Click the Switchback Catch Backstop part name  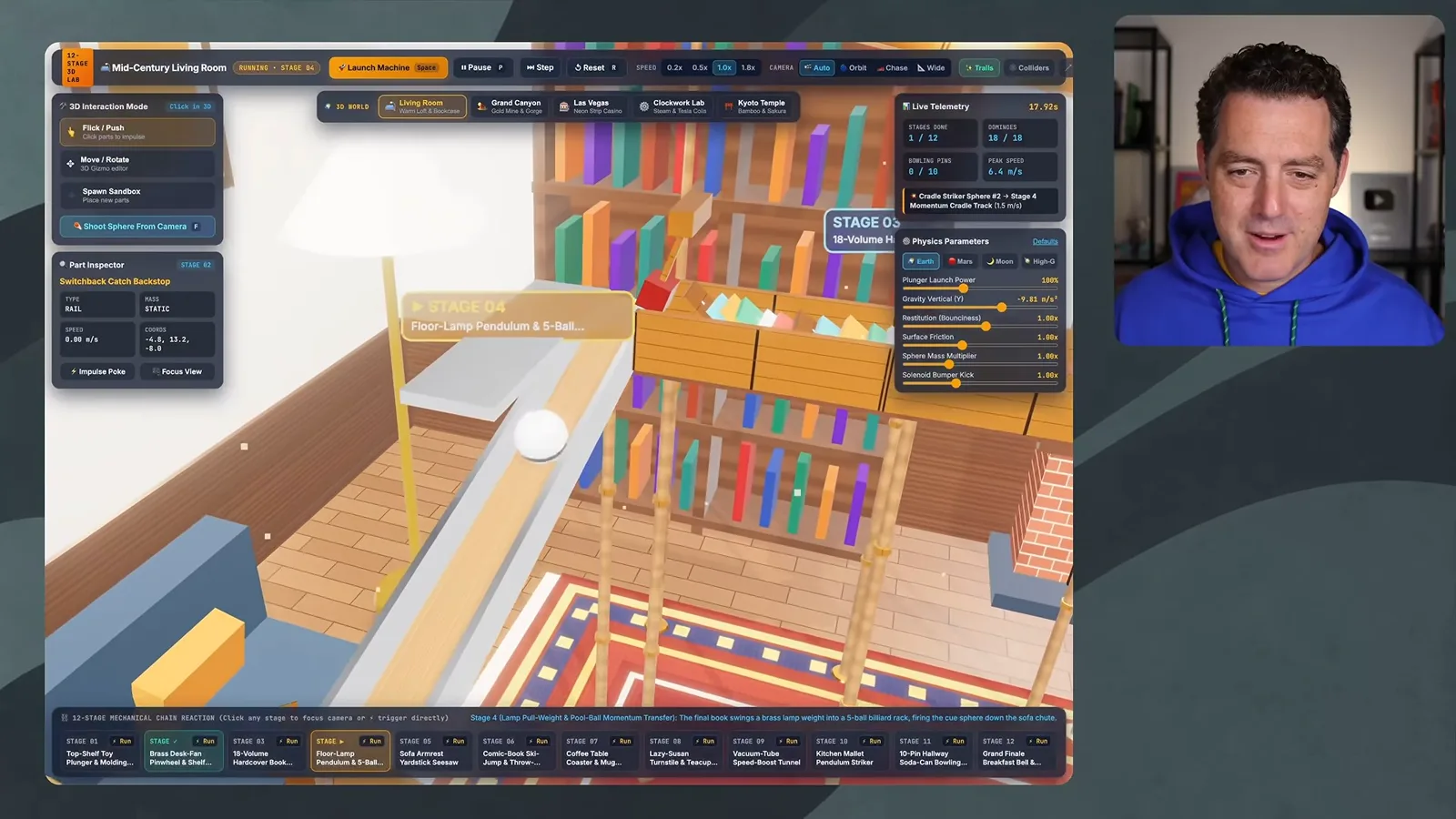click(115, 281)
